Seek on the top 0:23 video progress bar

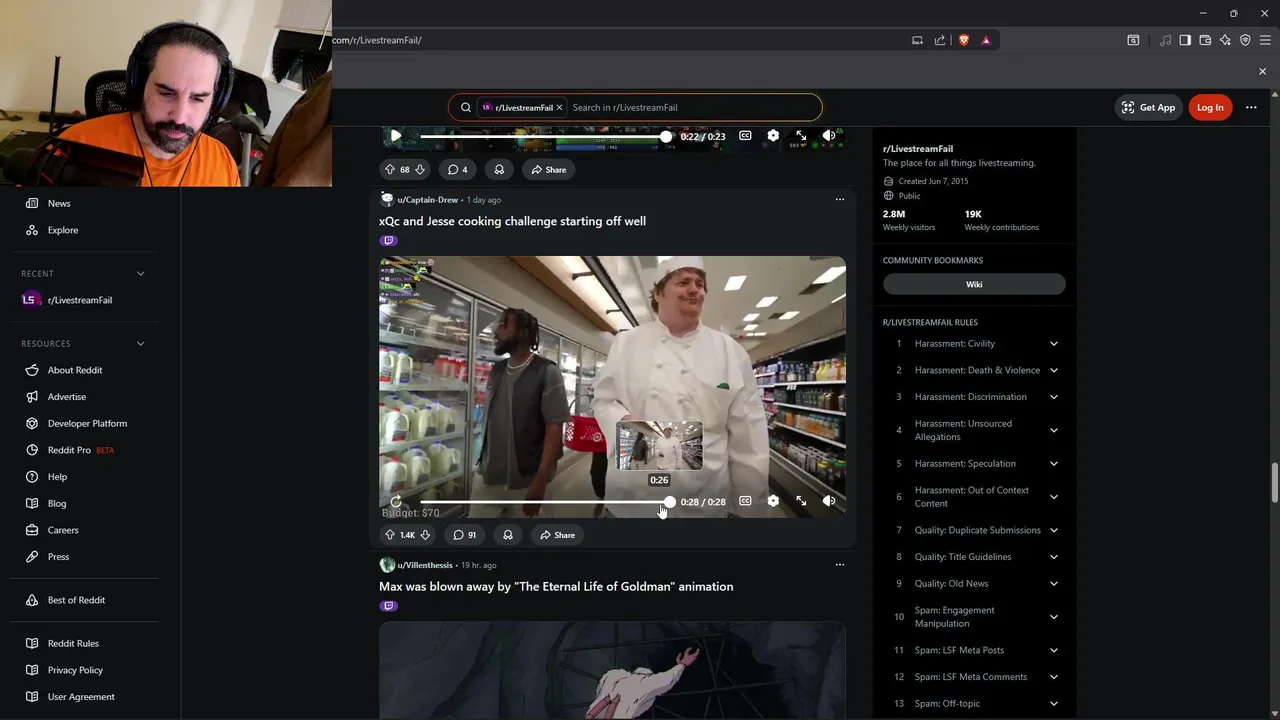pos(544,136)
